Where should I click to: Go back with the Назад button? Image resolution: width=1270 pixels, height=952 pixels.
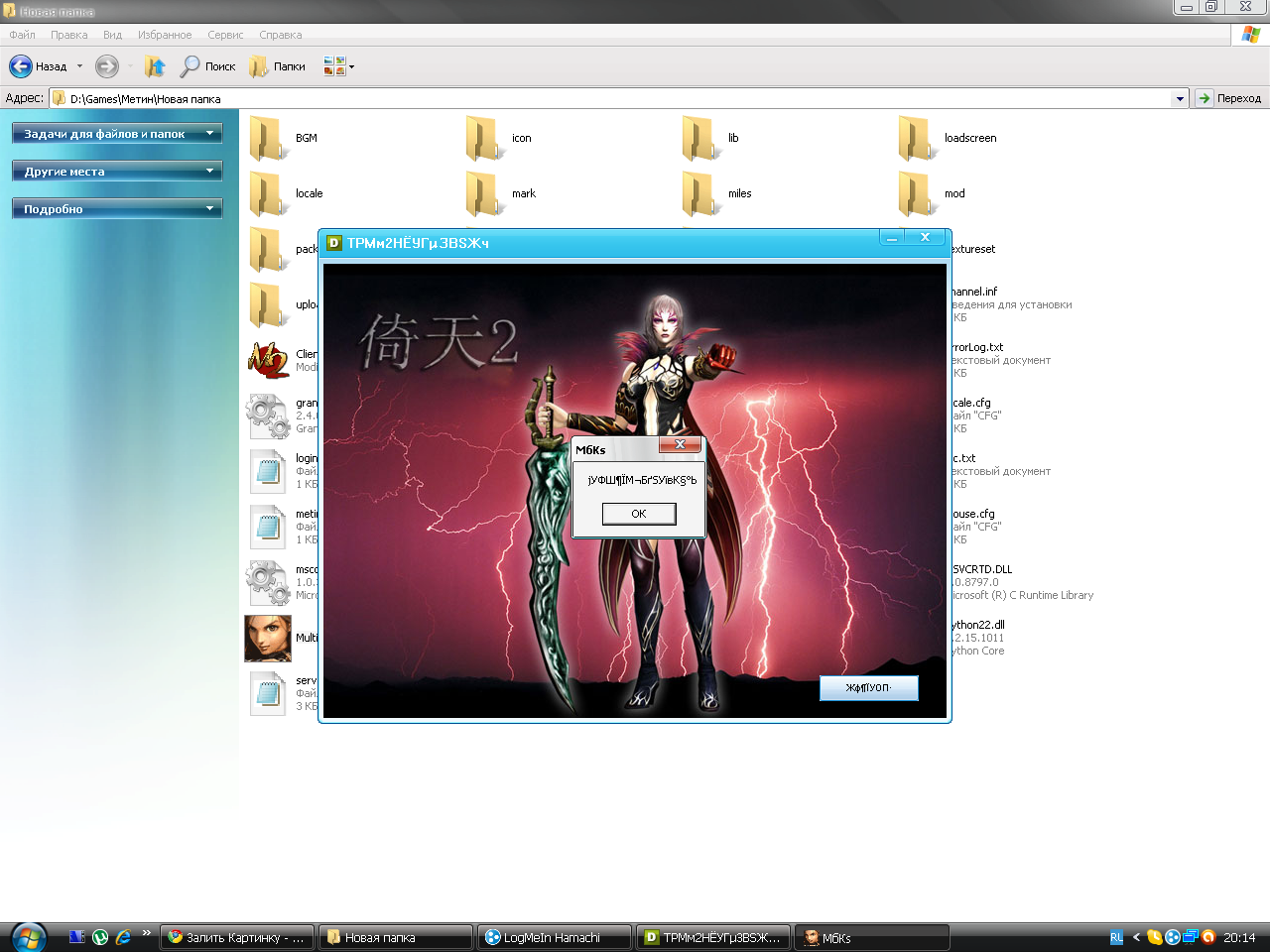(38, 66)
